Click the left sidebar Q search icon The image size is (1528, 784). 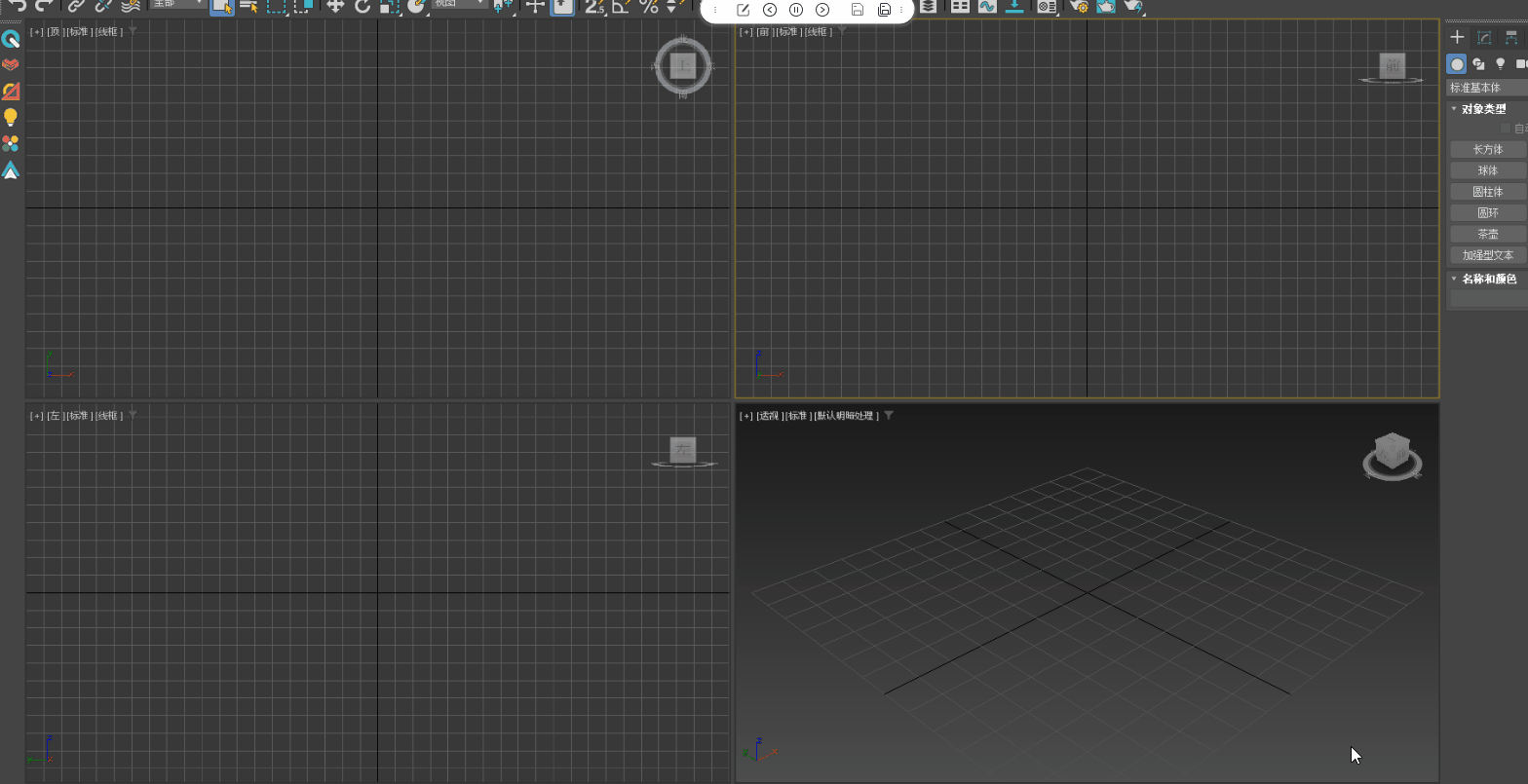click(x=11, y=40)
